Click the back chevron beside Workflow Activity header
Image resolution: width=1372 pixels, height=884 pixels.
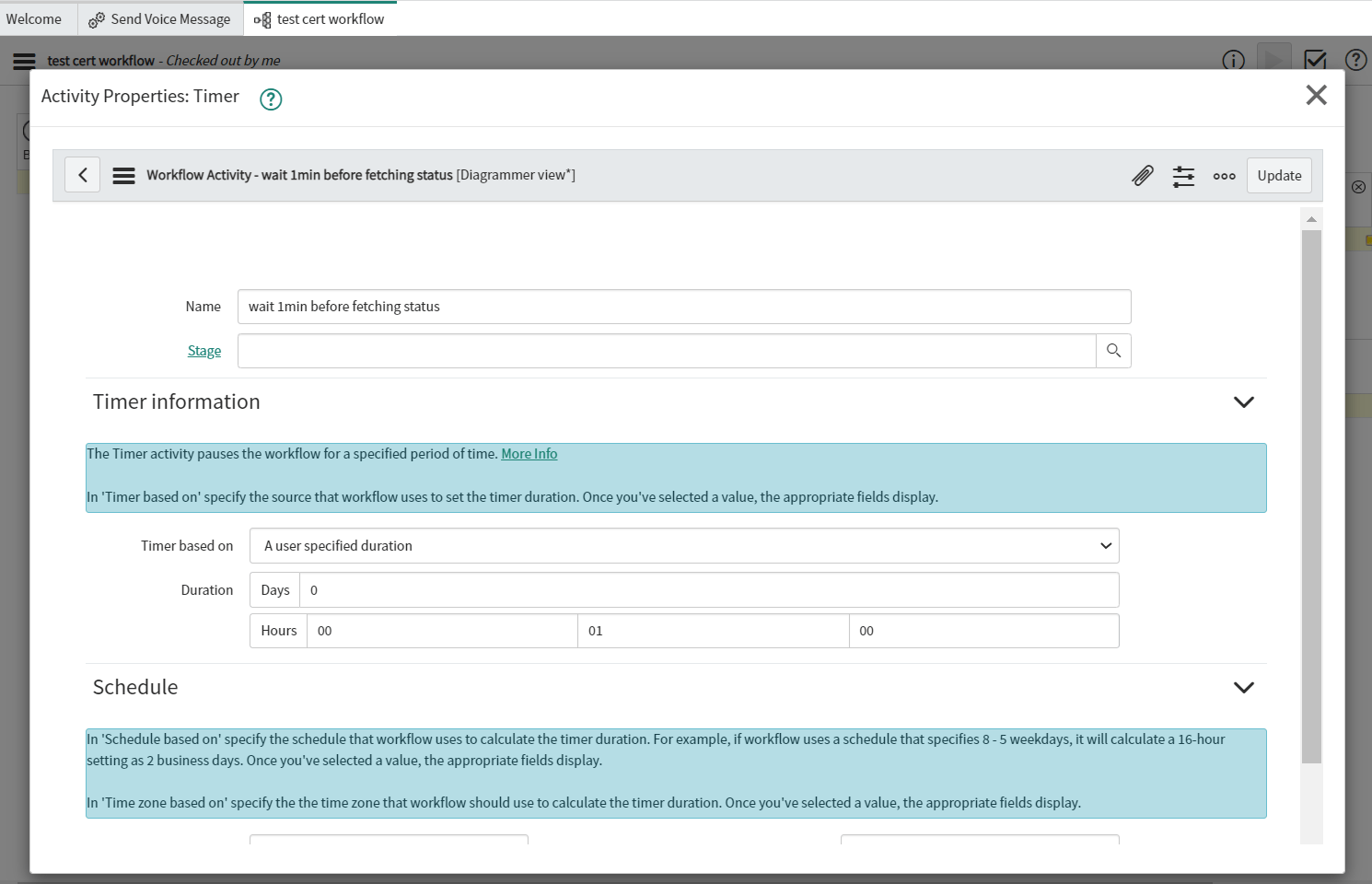coord(82,174)
